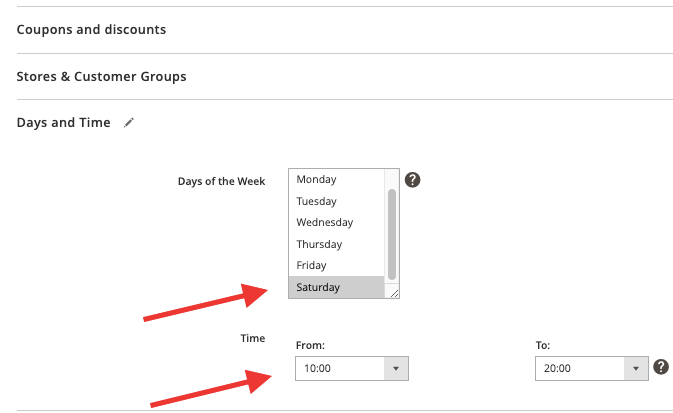Open the From time dropdown arrow
Viewport: 673px width, 413px height.
pyautogui.click(x=396, y=368)
